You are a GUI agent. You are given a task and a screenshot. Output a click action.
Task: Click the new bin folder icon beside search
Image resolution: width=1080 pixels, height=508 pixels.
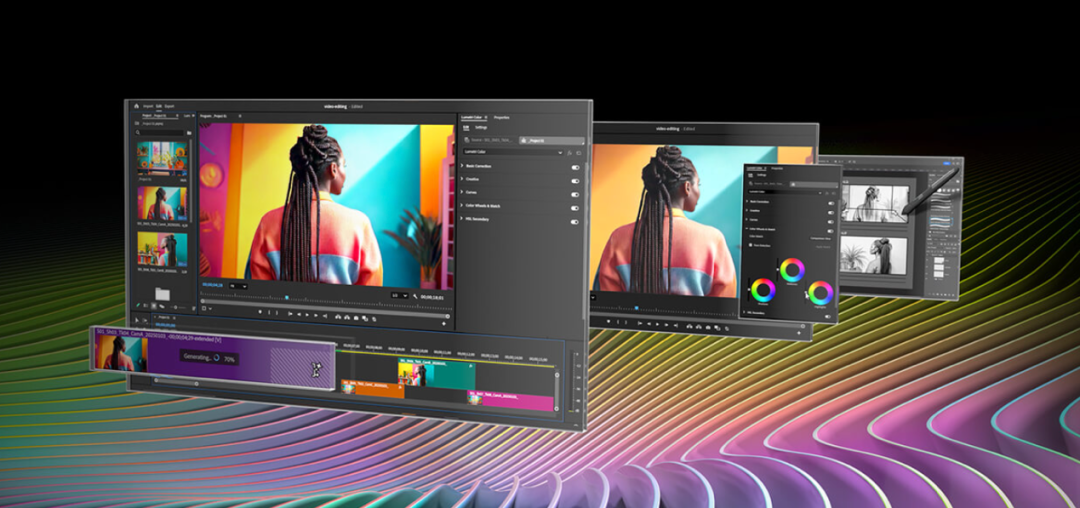[x=189, y=133]
